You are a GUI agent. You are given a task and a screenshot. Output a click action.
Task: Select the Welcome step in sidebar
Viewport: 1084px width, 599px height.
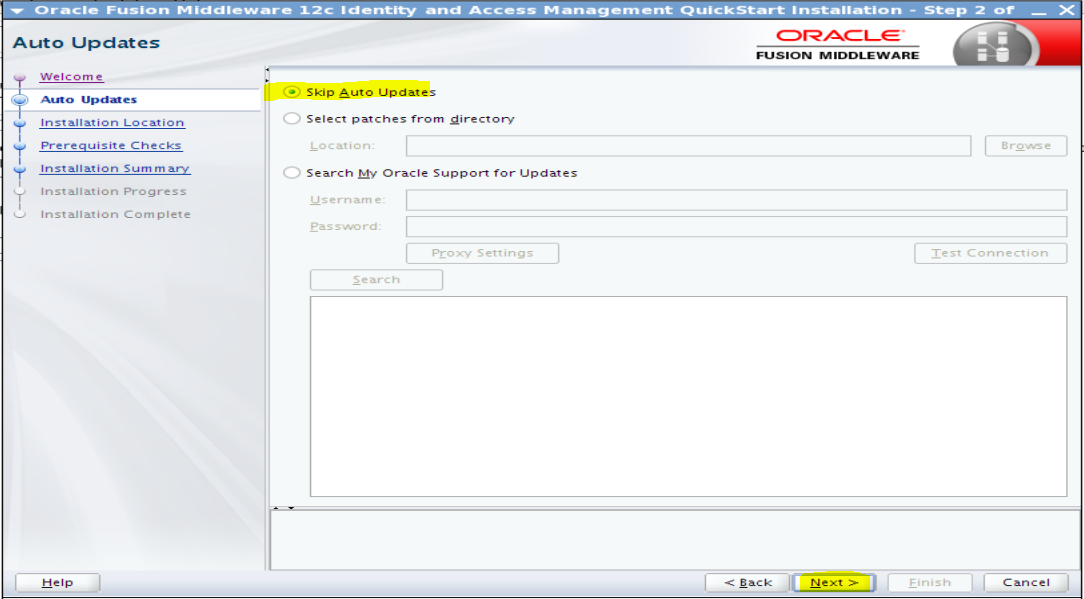click(x=71, y=76)
